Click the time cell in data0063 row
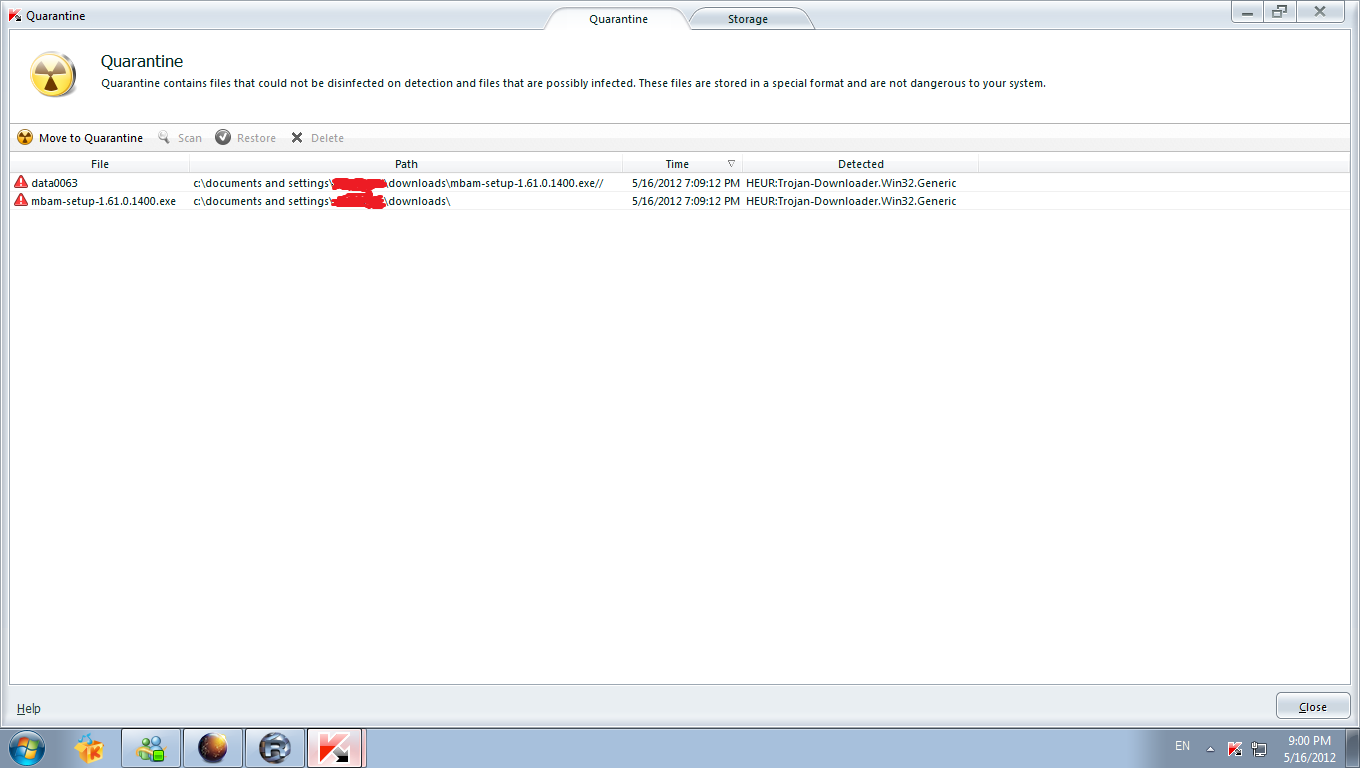The image size is (1365, 779). (x=686, y=183)
